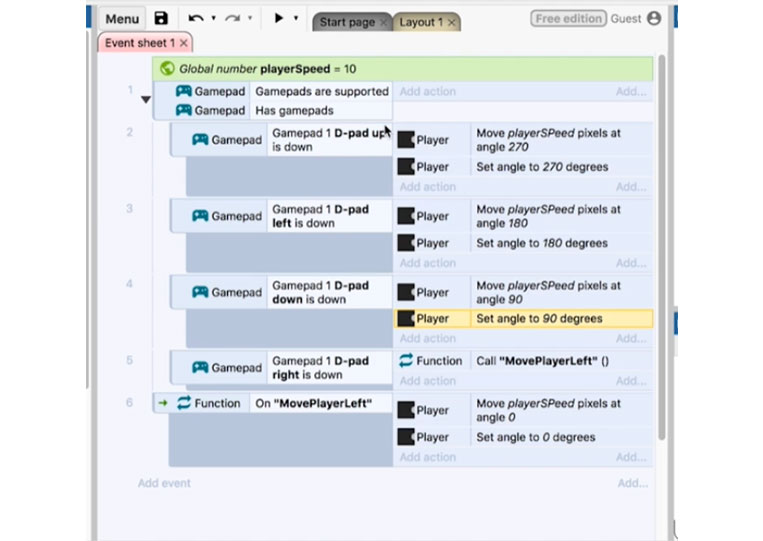
Task: Click green arrow trigger icon on event 6
Action: (163, 403)
